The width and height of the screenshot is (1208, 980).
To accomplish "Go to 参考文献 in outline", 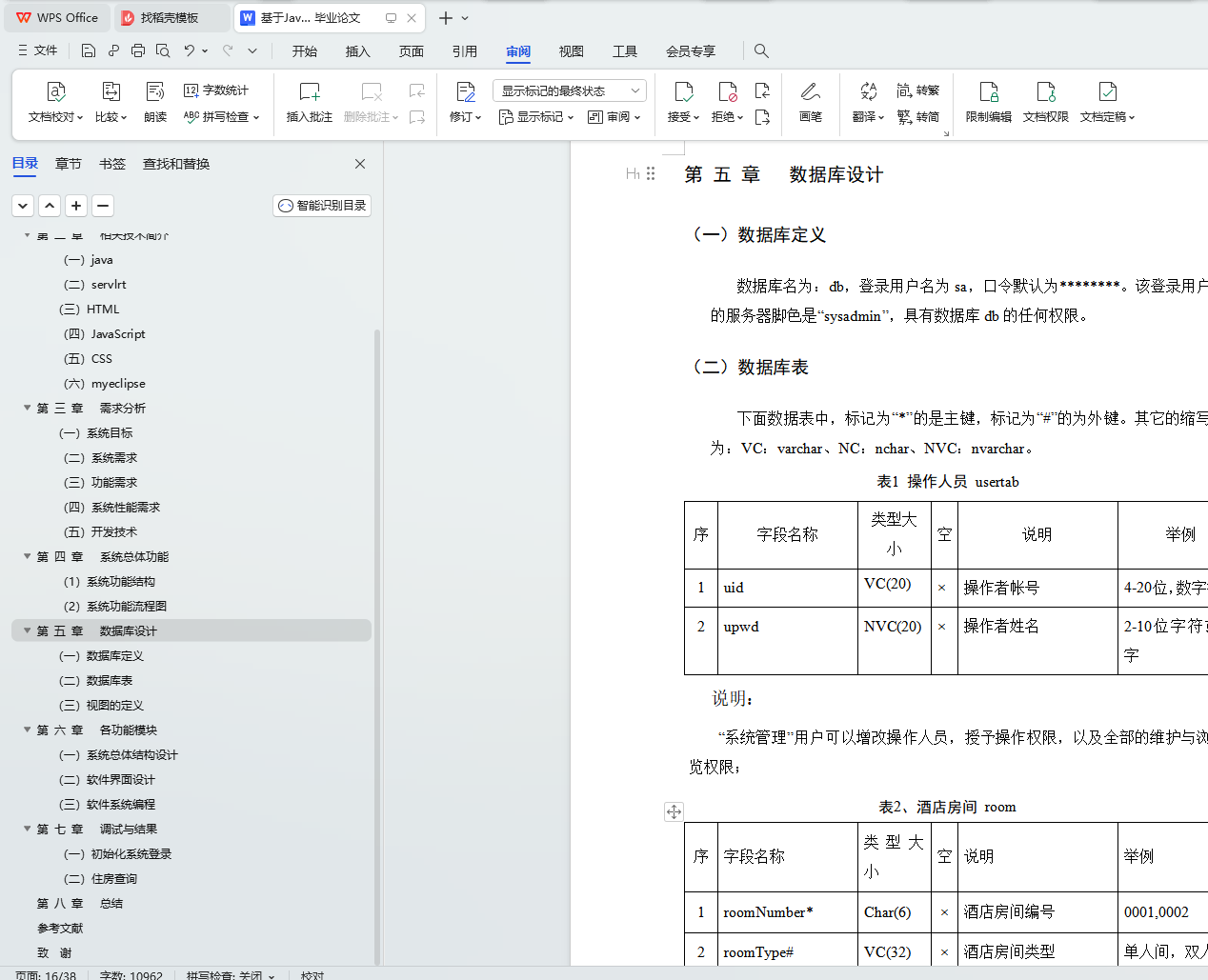I will click(60, 928).
